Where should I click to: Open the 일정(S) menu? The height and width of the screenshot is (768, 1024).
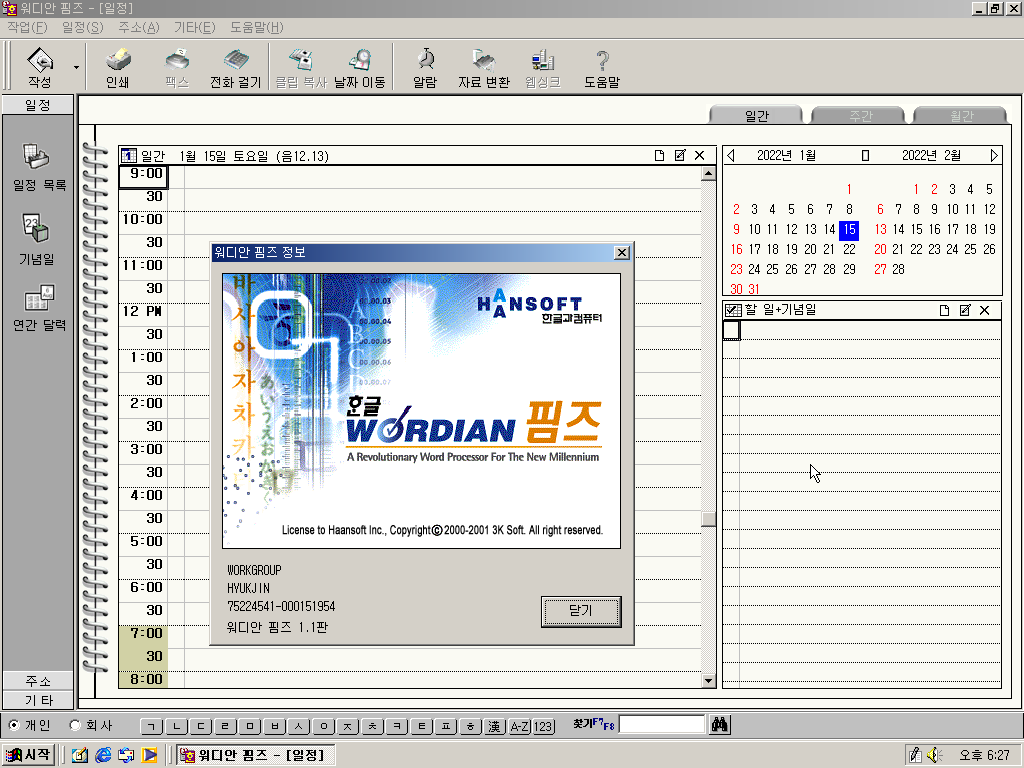82,27
